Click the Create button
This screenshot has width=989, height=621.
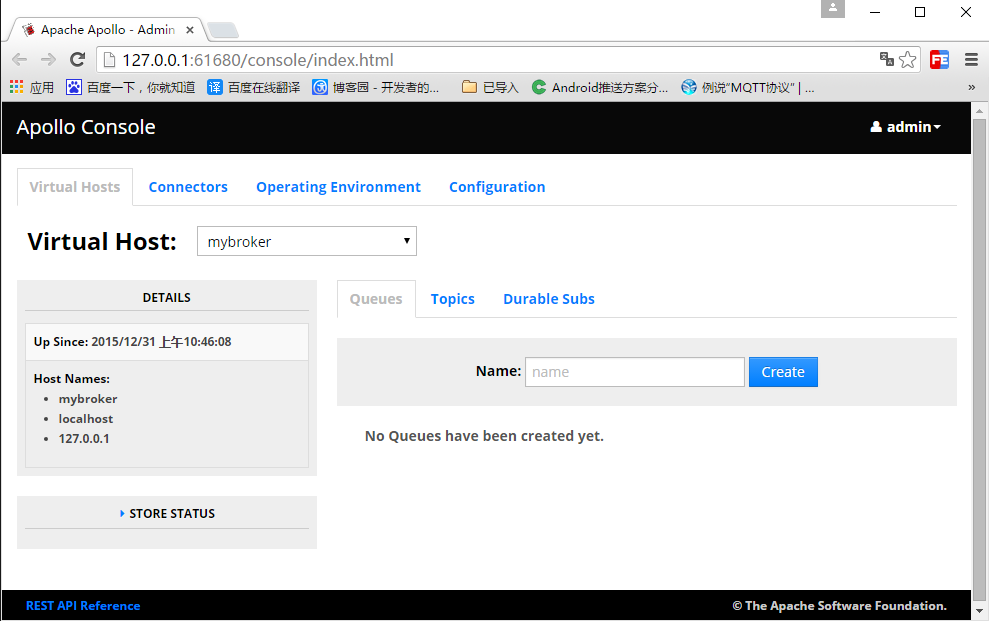pos(783,372)
